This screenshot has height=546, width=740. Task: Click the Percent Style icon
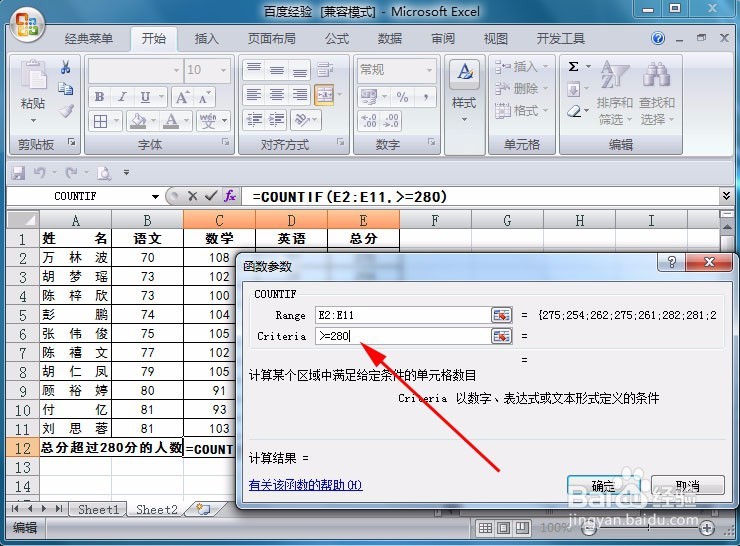tap(402, 97)
